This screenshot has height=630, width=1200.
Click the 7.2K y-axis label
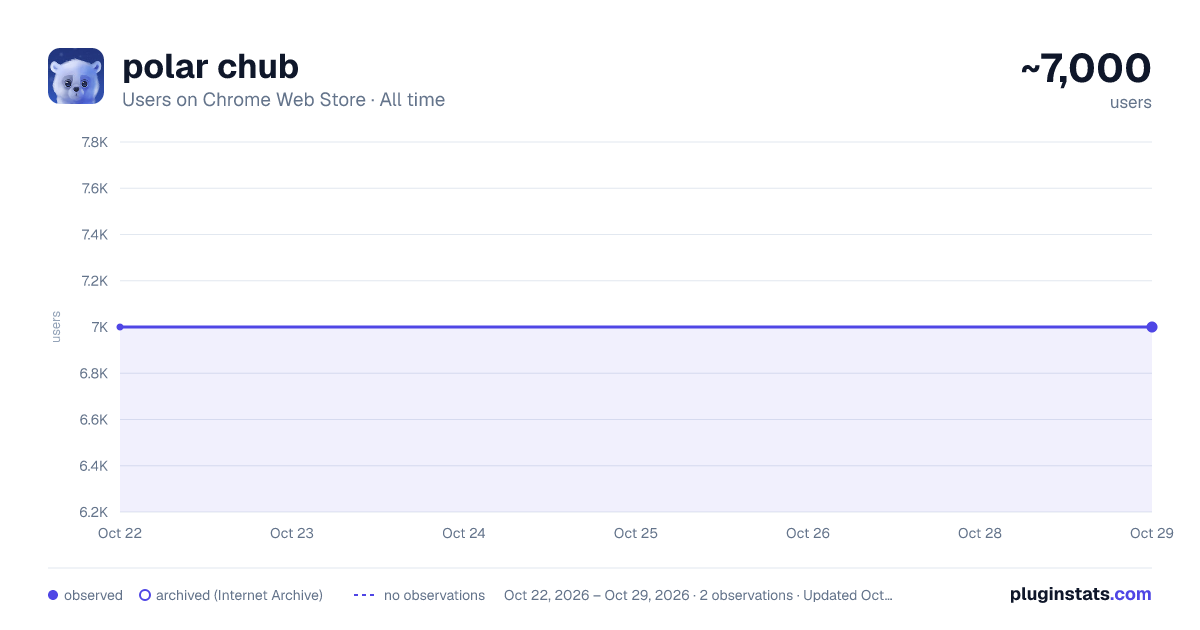94,281
